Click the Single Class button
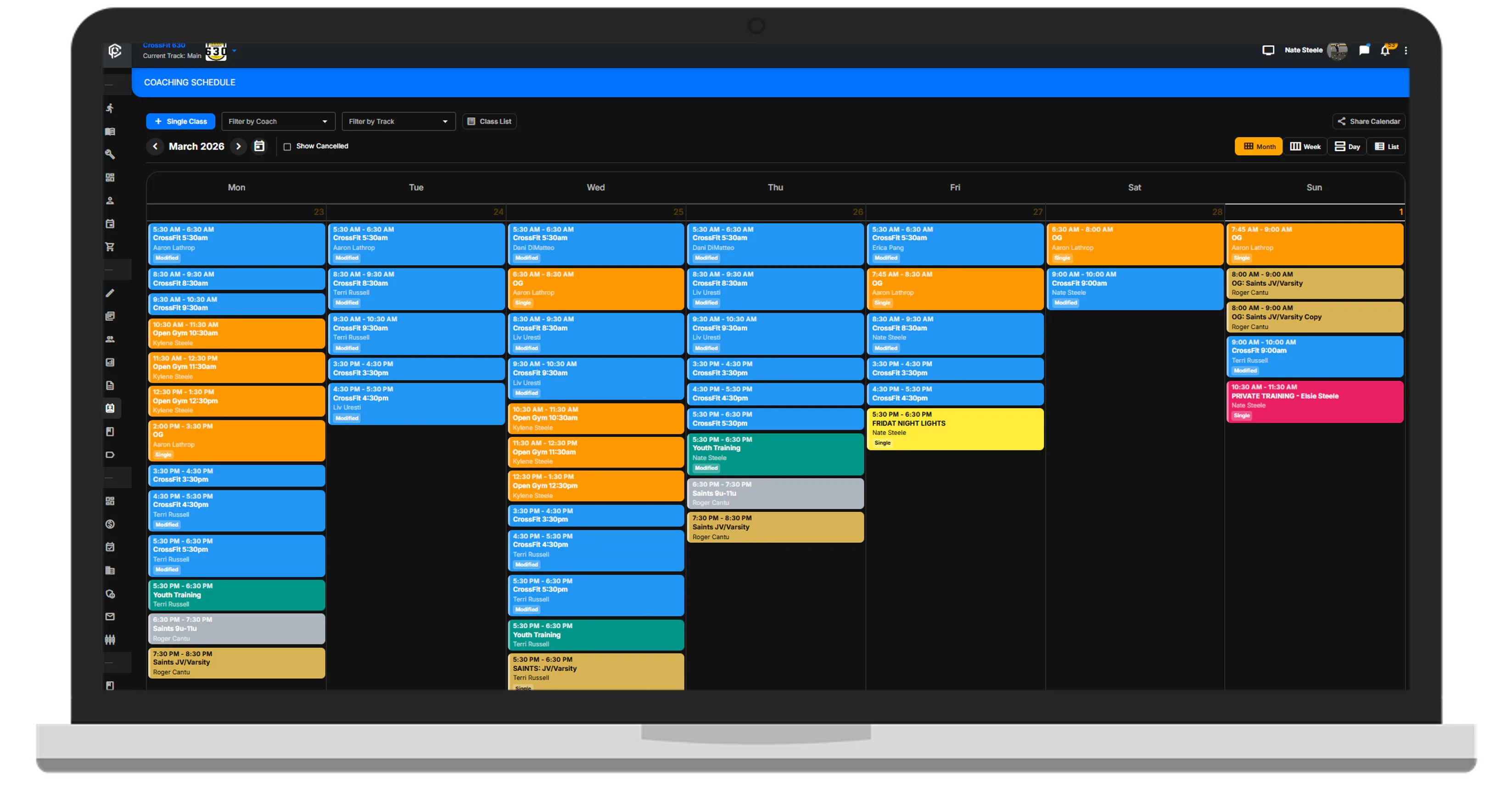The height and width of the screenshot is (803, 1512). [x=181, y=122]
